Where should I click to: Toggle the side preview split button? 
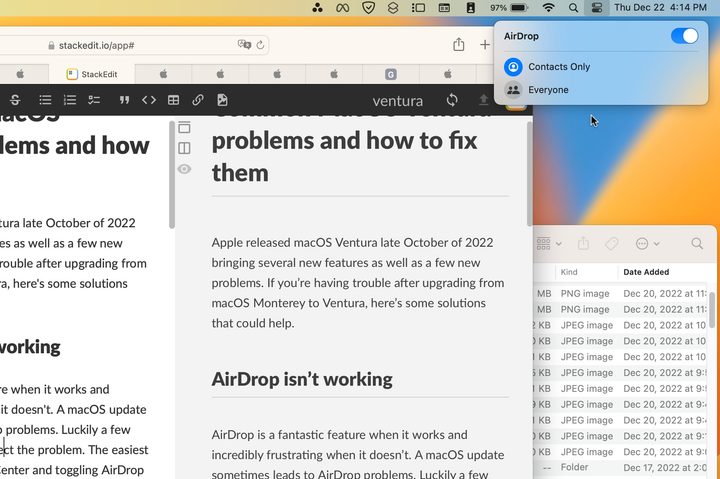tap(184, 148)
